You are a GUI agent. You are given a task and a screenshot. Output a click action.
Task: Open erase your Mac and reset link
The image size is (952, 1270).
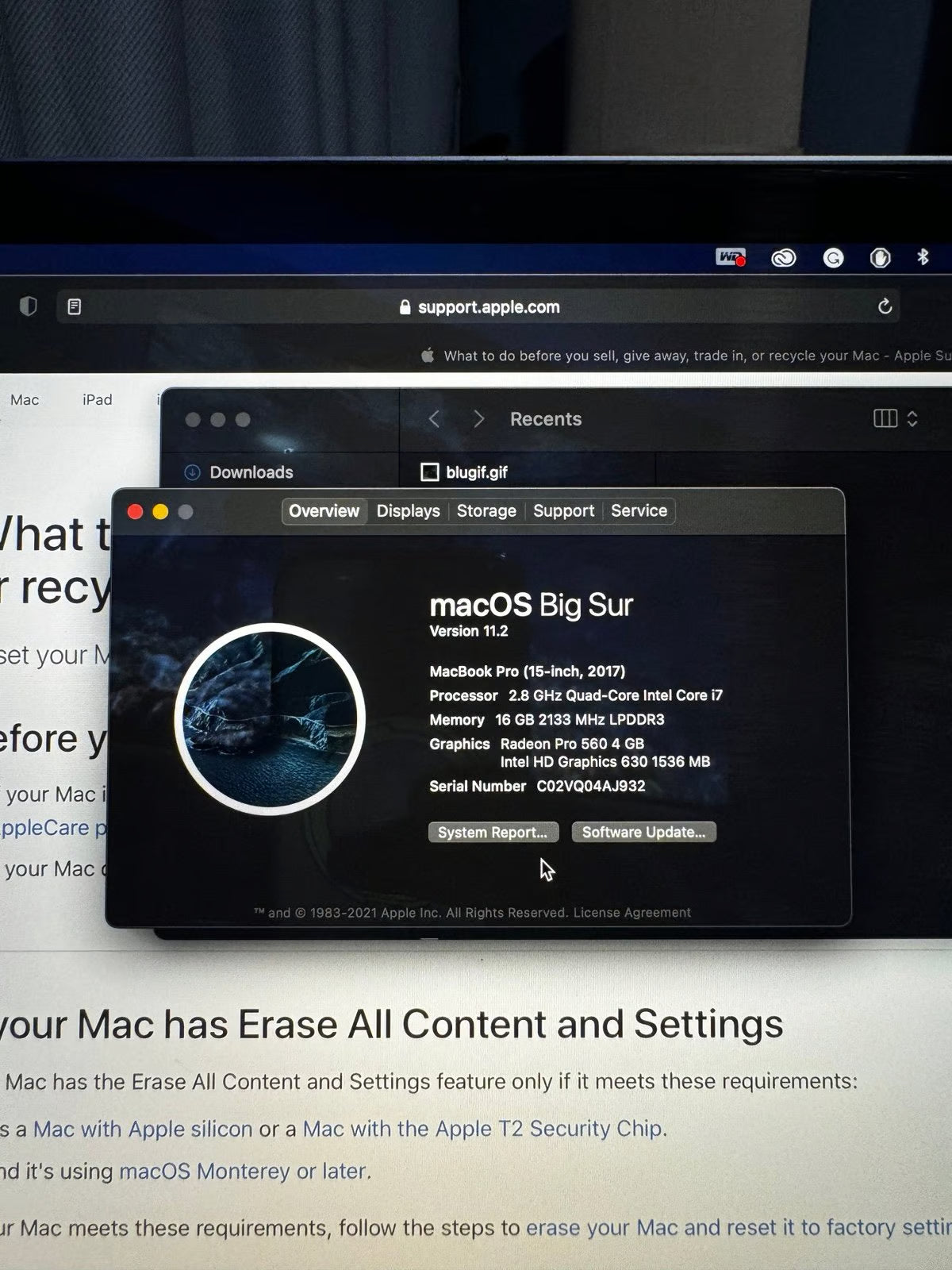(739, 1227)
